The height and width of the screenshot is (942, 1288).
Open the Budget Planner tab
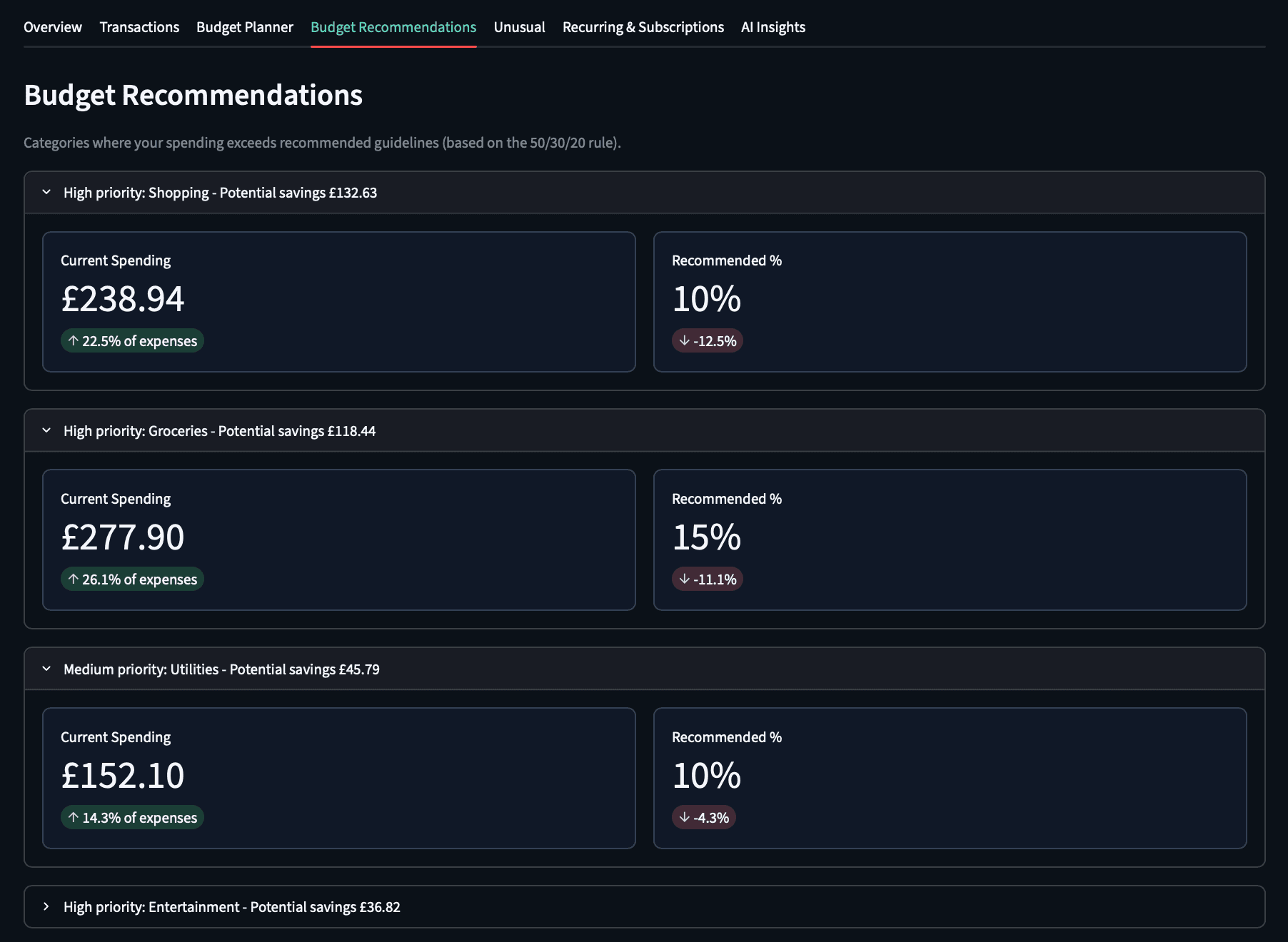[245, 27]
